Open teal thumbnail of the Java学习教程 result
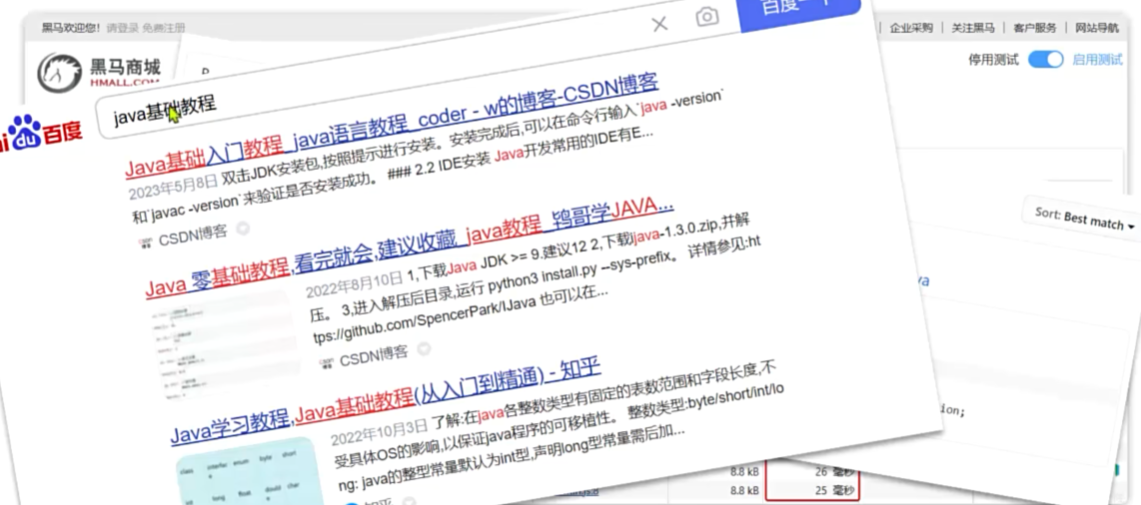Viewport: 1141px width, 505px height. tap(251, 472)
